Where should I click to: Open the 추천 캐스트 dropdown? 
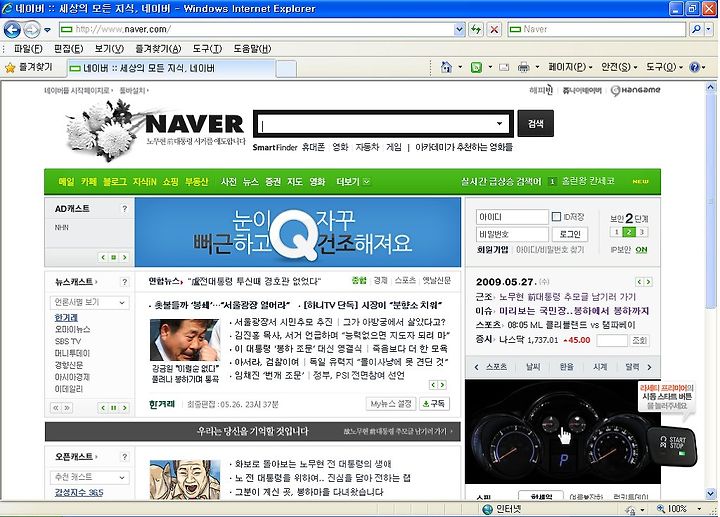click(89, 477)
